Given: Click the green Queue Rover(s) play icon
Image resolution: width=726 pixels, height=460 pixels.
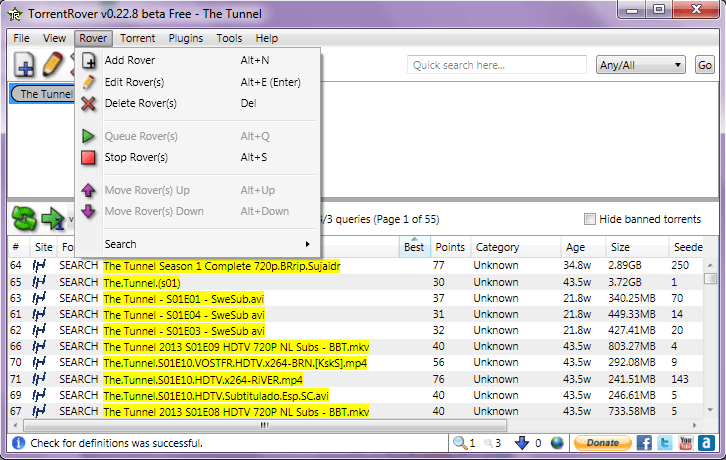Looking at the screenshot, I should click(x=88, y=136).
